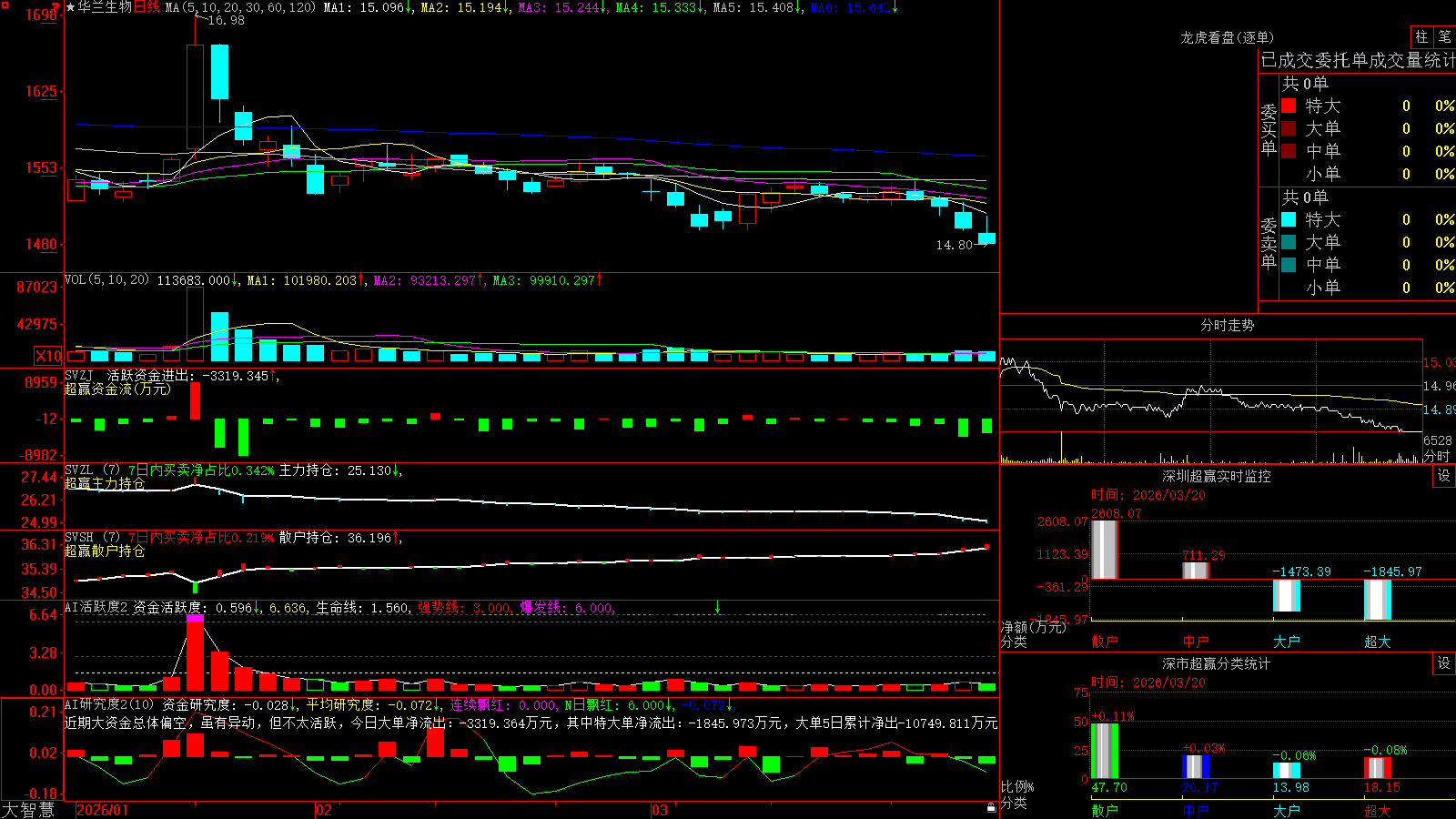Click the 深圳超赢实时监控 panel title
The image size is (1456, 819).
pos(1216,476)
